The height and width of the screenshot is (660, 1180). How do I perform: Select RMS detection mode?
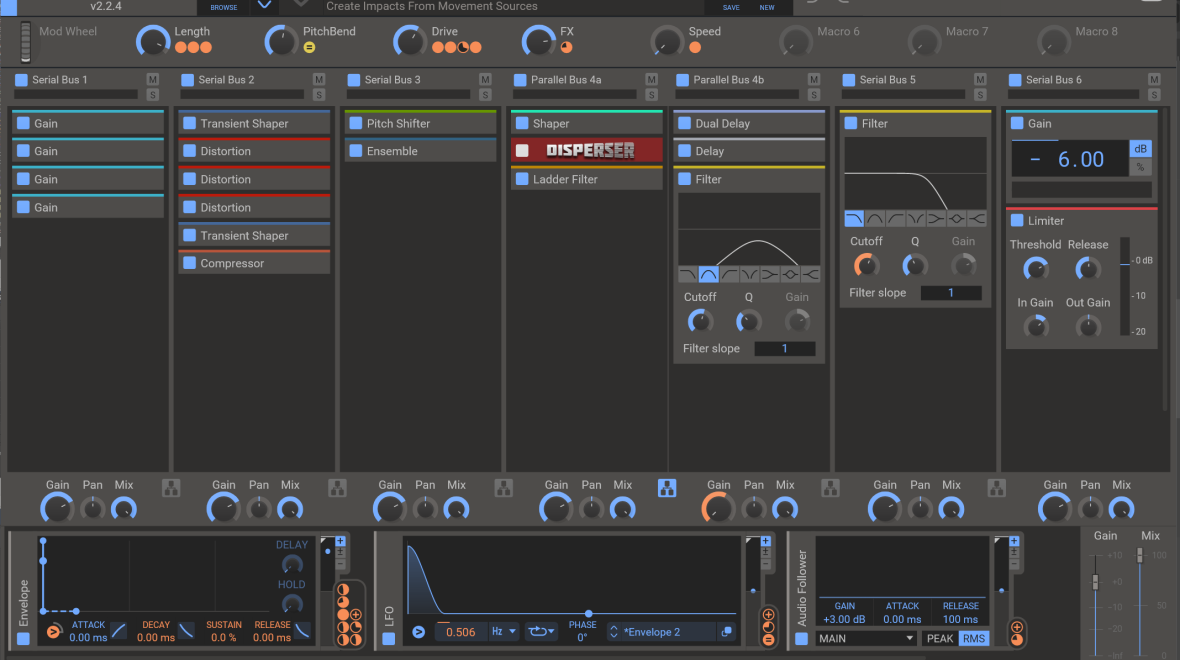coord(973,639)
